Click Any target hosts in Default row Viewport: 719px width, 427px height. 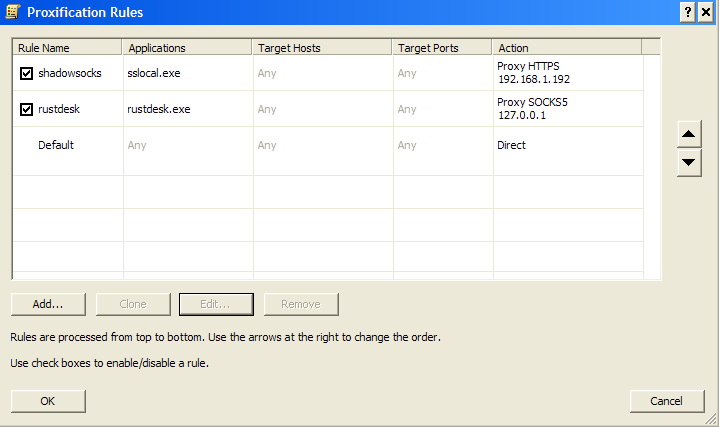click(x=267, y=145)
